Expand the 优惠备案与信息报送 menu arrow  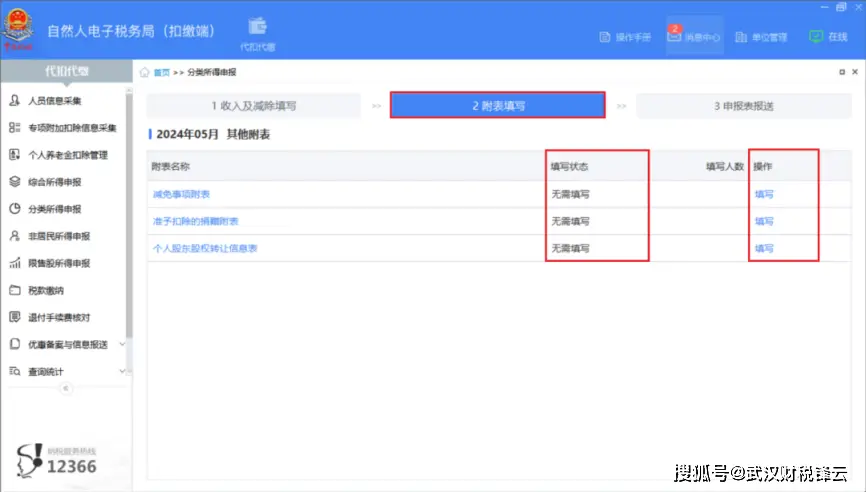[122, 344]
